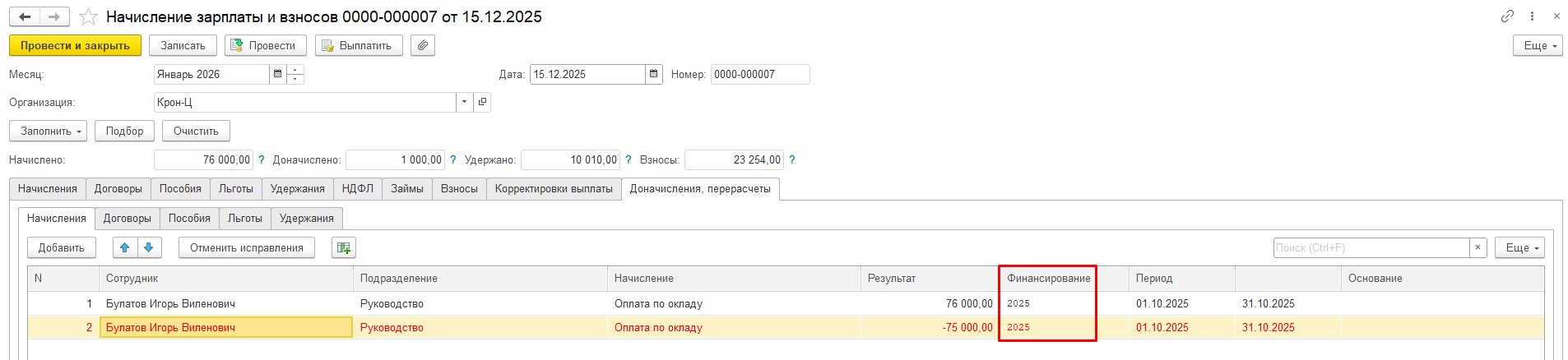
Task: Sort by the Результат column header
Action: click(x=930, y=279)
